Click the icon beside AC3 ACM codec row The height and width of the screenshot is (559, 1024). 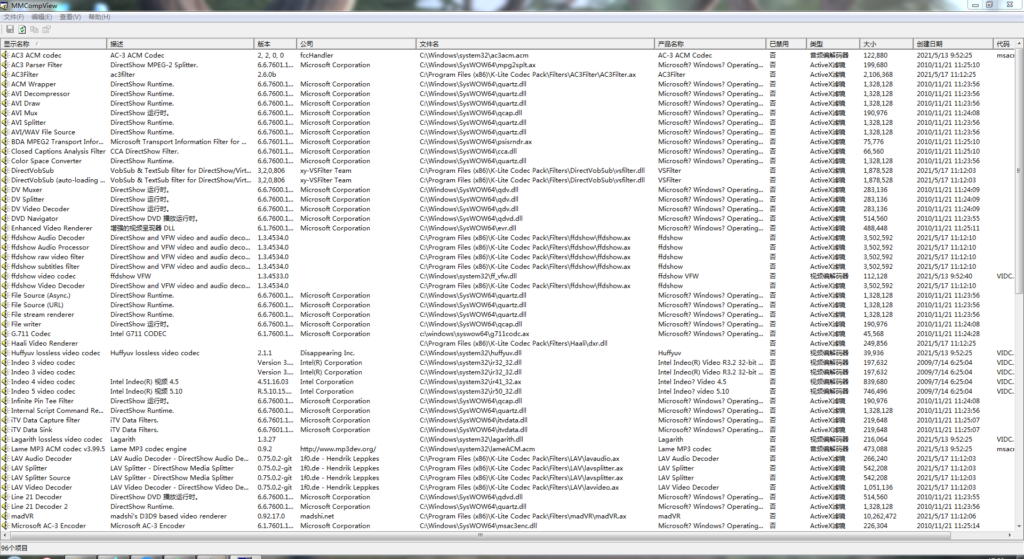coord(5,56)
